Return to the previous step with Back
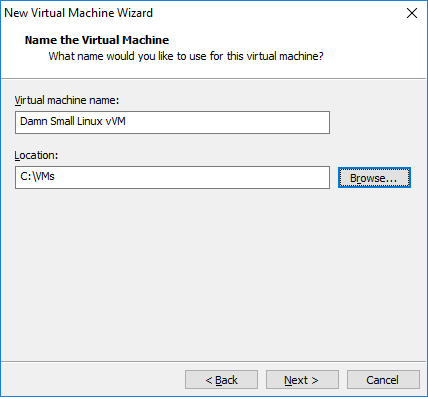The width and height of the screenshot is (428, 397). coord(221,380)
